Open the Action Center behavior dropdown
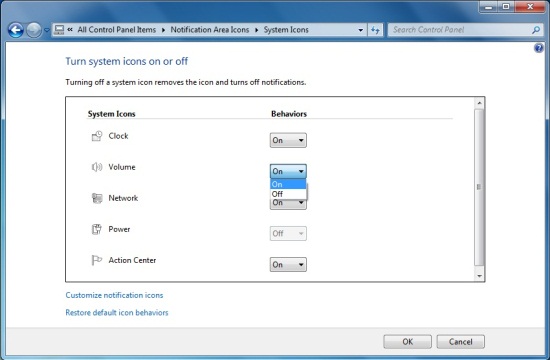Screen dimensions: 550x360 [x=288, y=265]
